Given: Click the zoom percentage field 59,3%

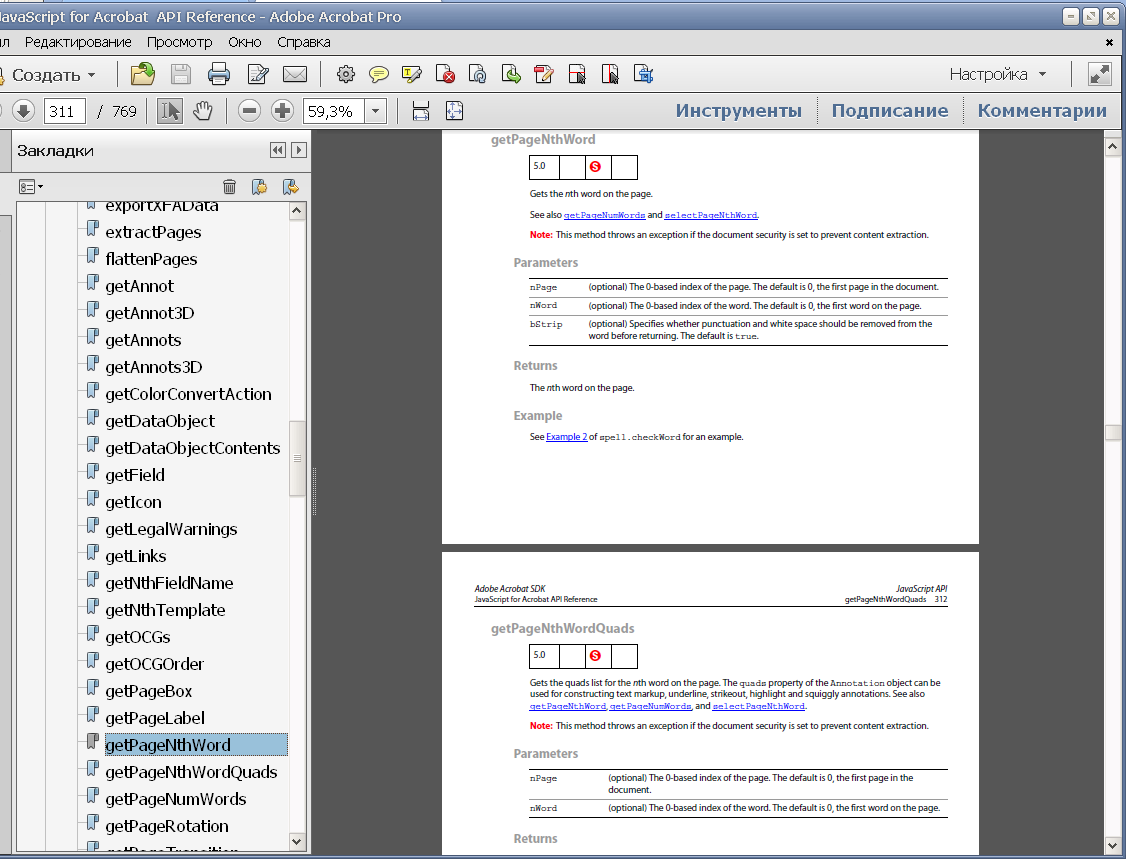Looking at the screenshot, I should pyautogui.click(x=334, y=111).
